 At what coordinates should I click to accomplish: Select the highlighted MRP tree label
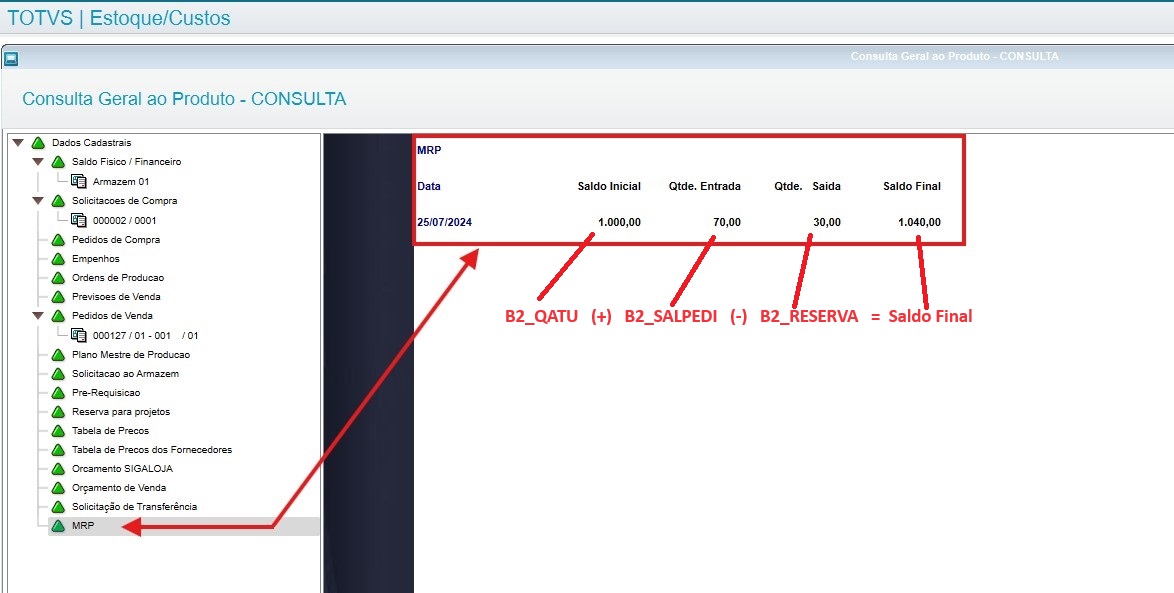coord(83,526)
